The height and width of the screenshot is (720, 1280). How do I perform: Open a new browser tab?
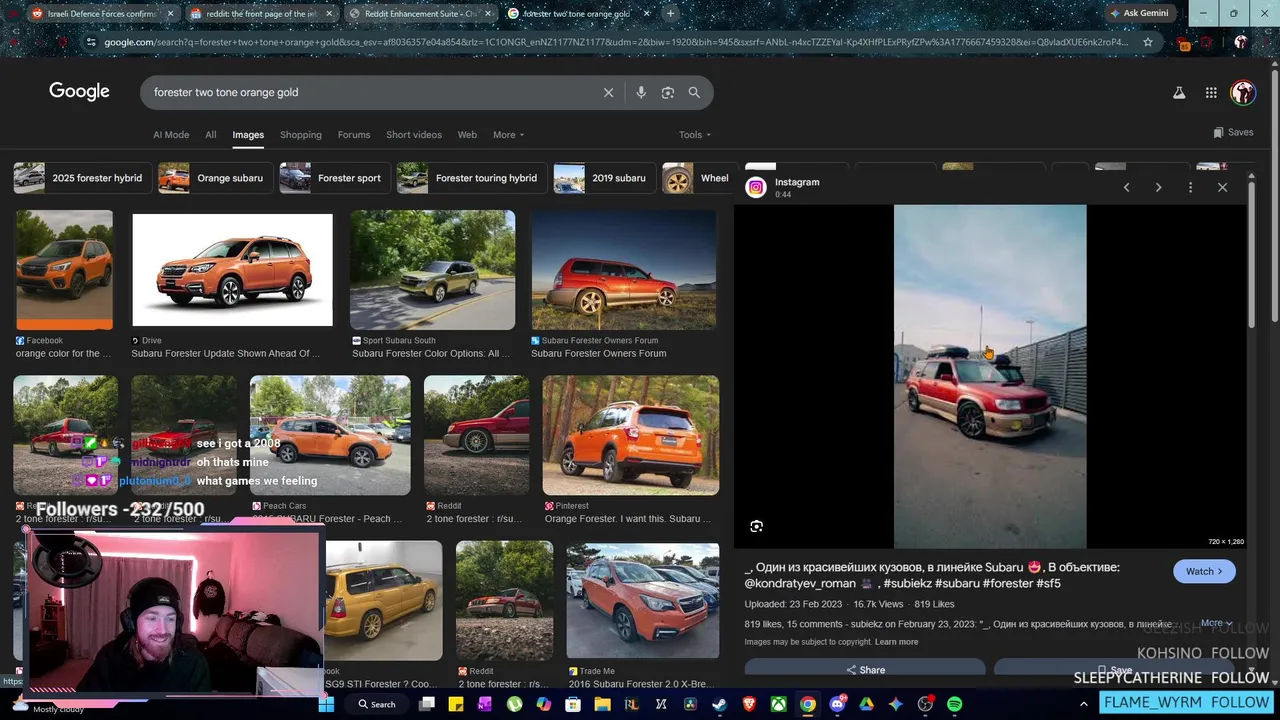(x=670, y=14)
